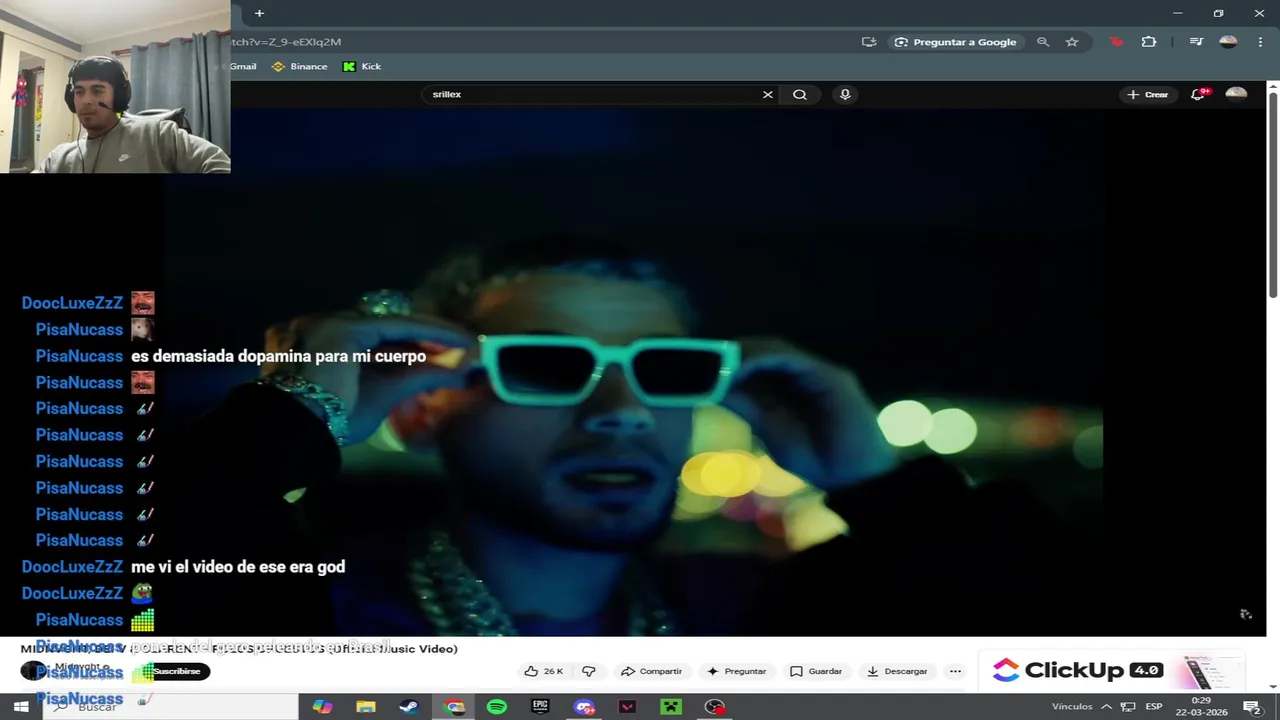Viewport: 1280px width, 720px height.
Task: Switch to Chrome on the taskbar
Action: click(x=455, y=706)
